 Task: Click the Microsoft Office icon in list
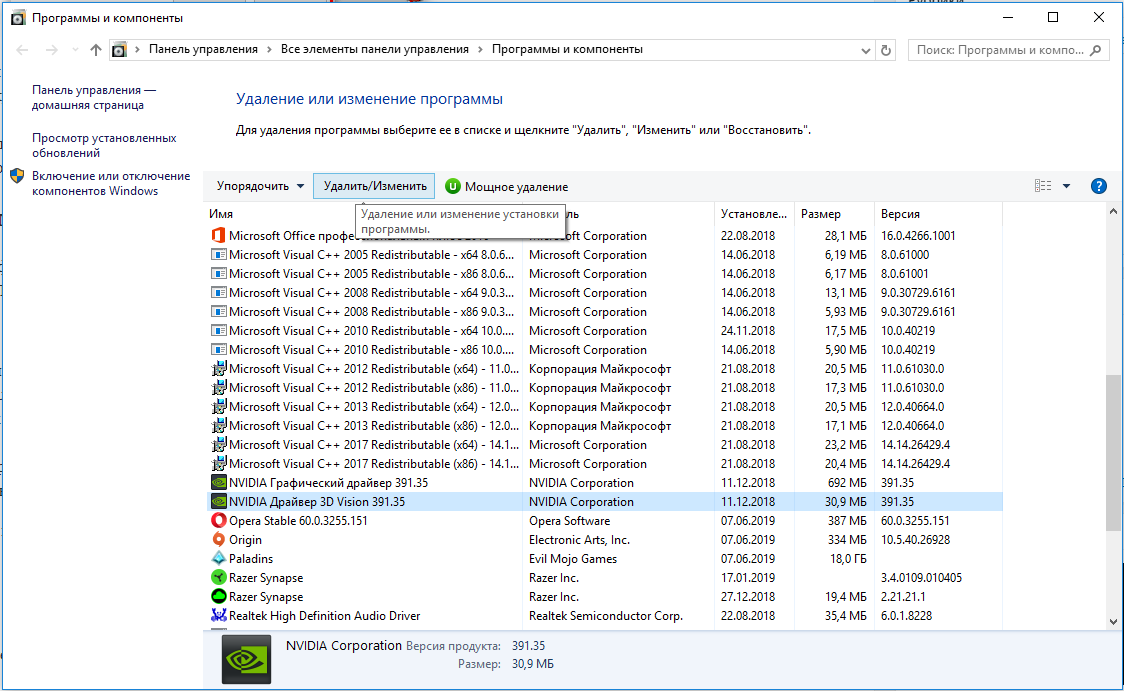pos(219,236)
